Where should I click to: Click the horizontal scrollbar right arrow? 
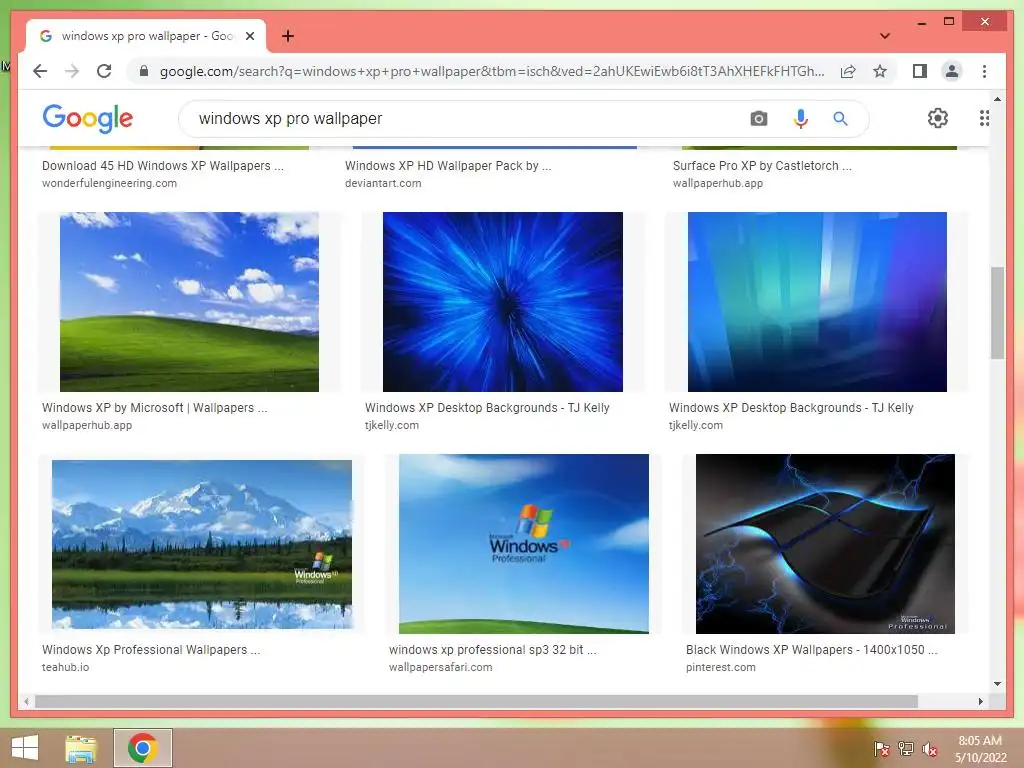click(x=980, y=701)
